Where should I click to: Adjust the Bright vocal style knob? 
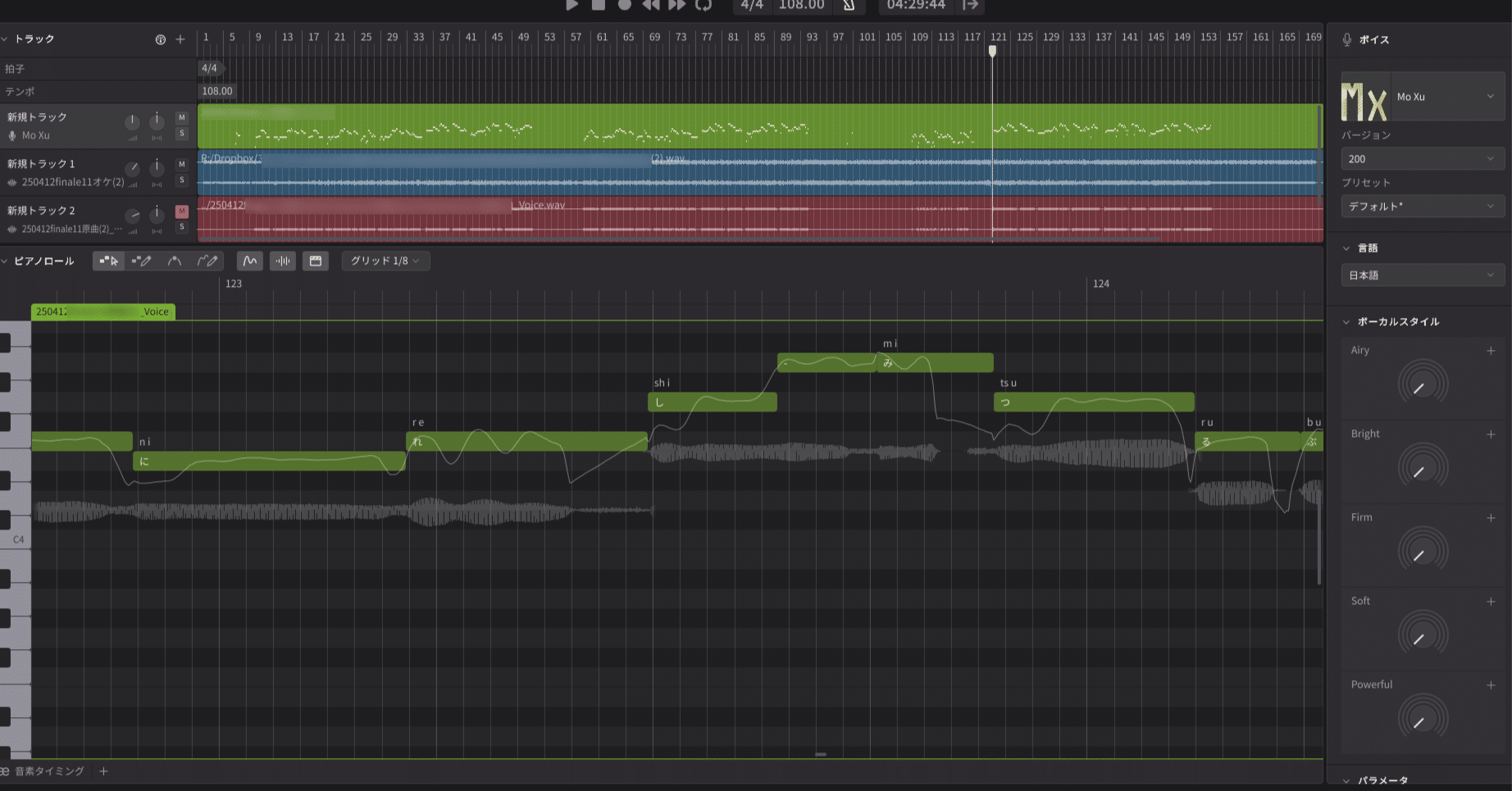point(1423,467)
